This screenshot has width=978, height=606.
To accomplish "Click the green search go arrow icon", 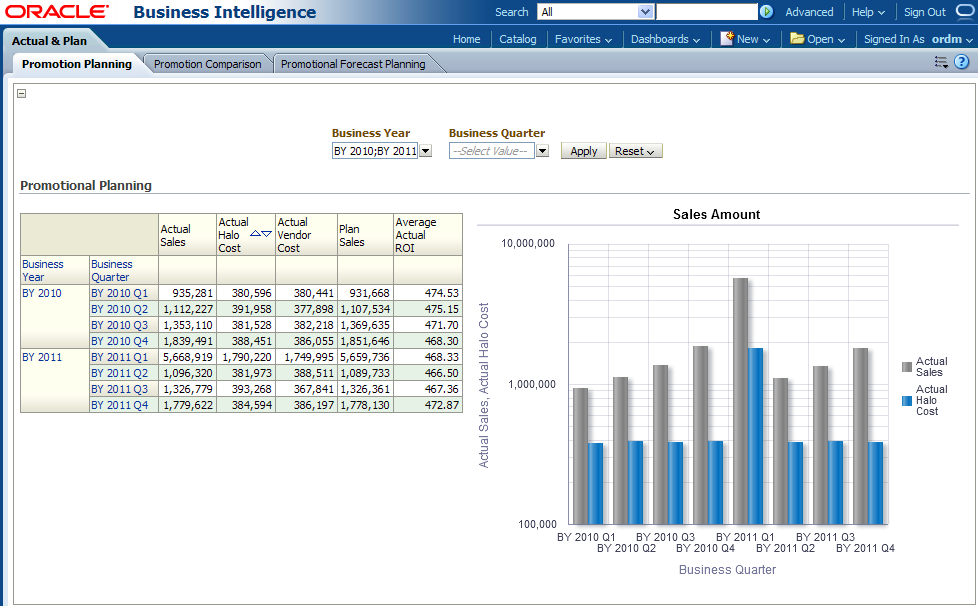I will point(767,12).
